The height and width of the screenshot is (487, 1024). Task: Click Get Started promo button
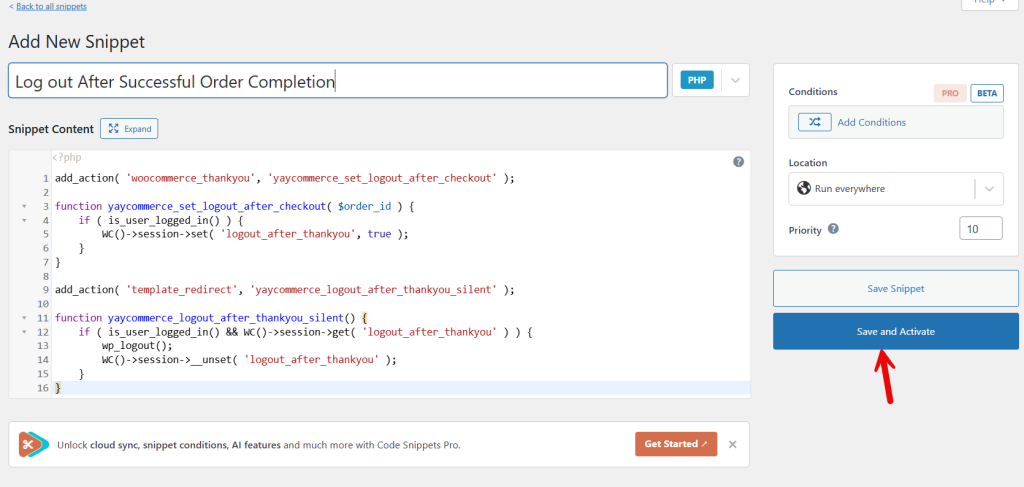676,444
